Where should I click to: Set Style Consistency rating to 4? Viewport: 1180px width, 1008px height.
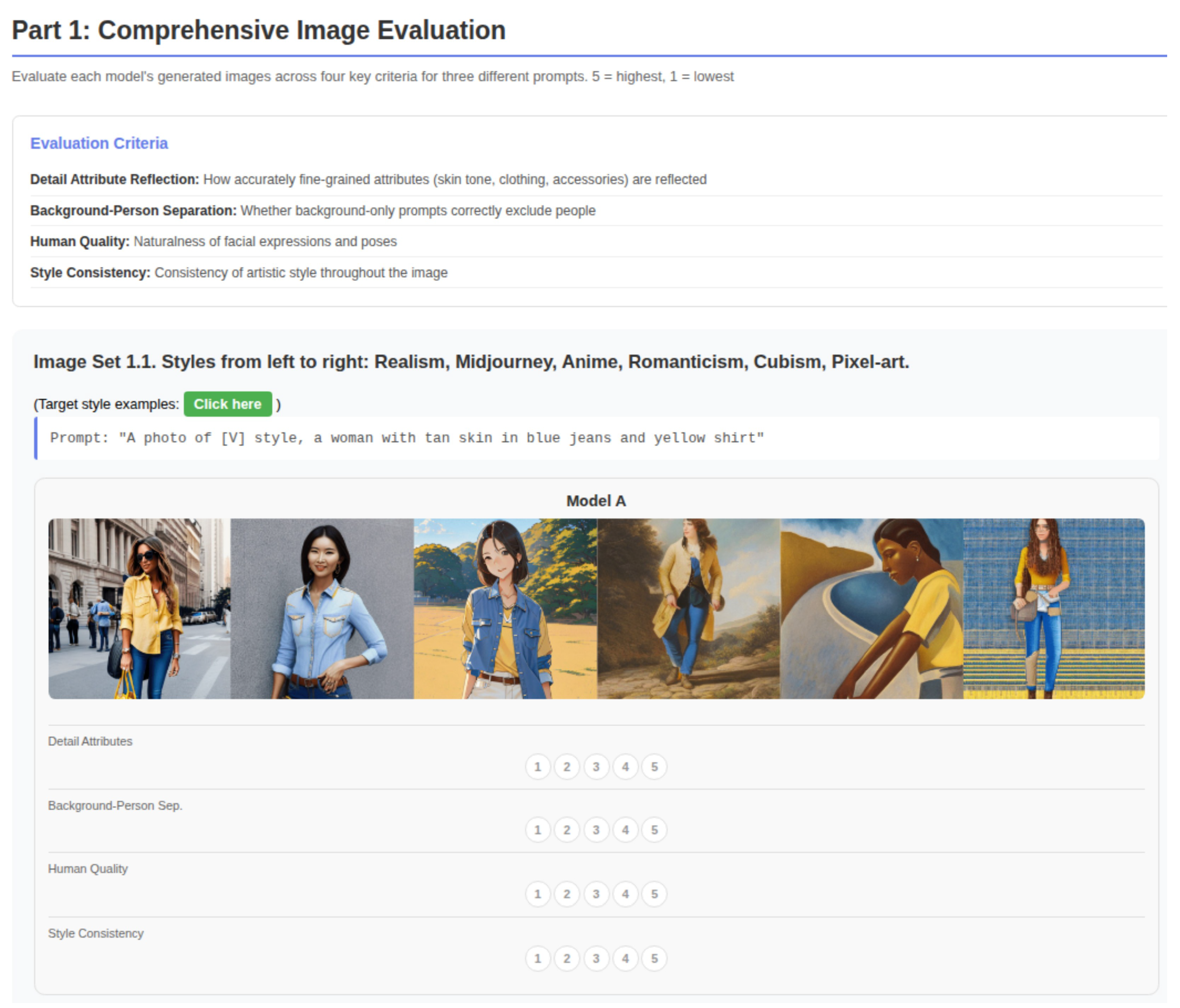[625, 958]
